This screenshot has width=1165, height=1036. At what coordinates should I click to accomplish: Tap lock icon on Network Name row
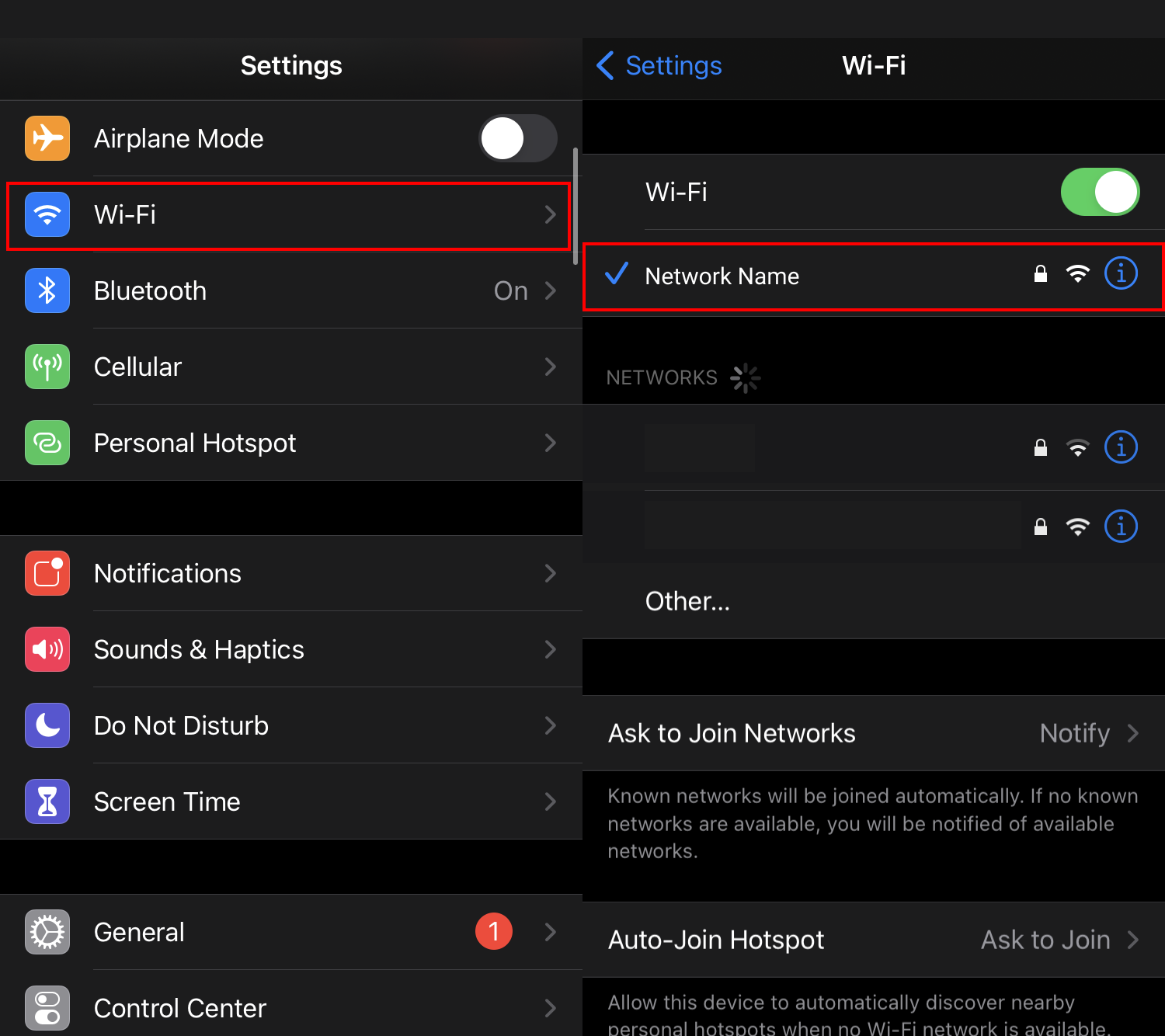pyautogui.click(x=1041, y=273)
